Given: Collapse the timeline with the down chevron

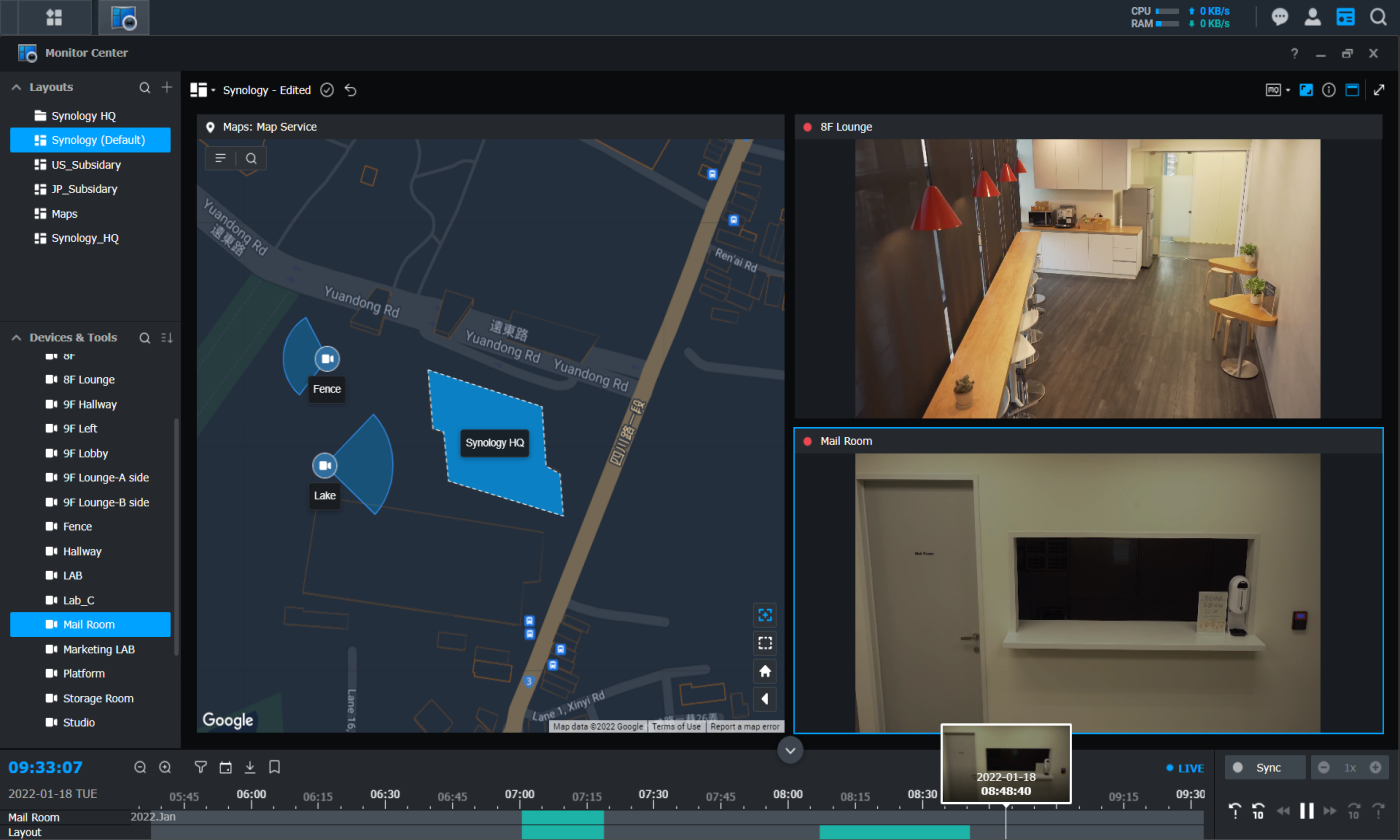Looking at the screenshot, I should pos(790,750).
